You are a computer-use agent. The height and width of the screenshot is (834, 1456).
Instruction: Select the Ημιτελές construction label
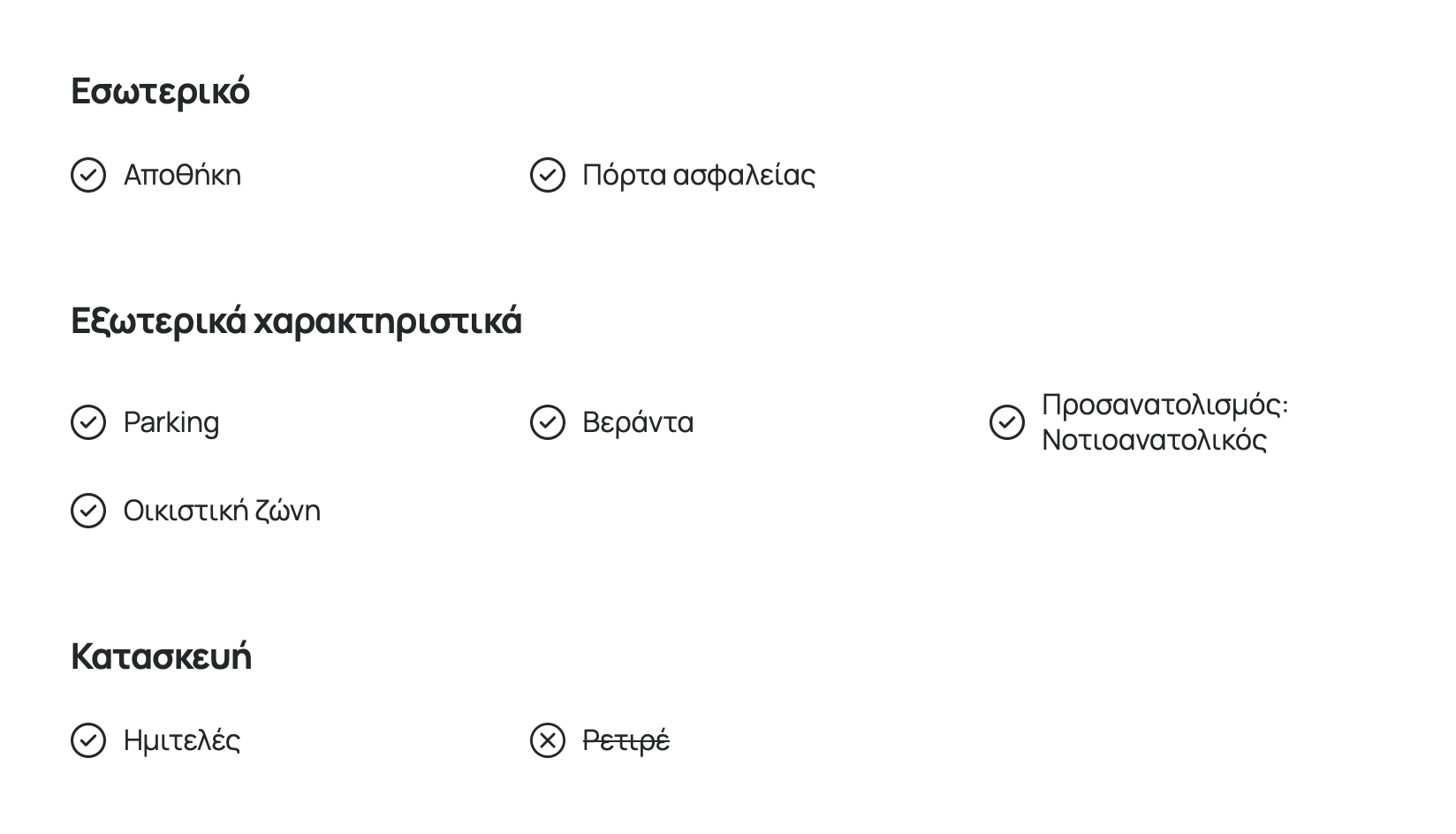pyautogui.click(x=182, y=740)
